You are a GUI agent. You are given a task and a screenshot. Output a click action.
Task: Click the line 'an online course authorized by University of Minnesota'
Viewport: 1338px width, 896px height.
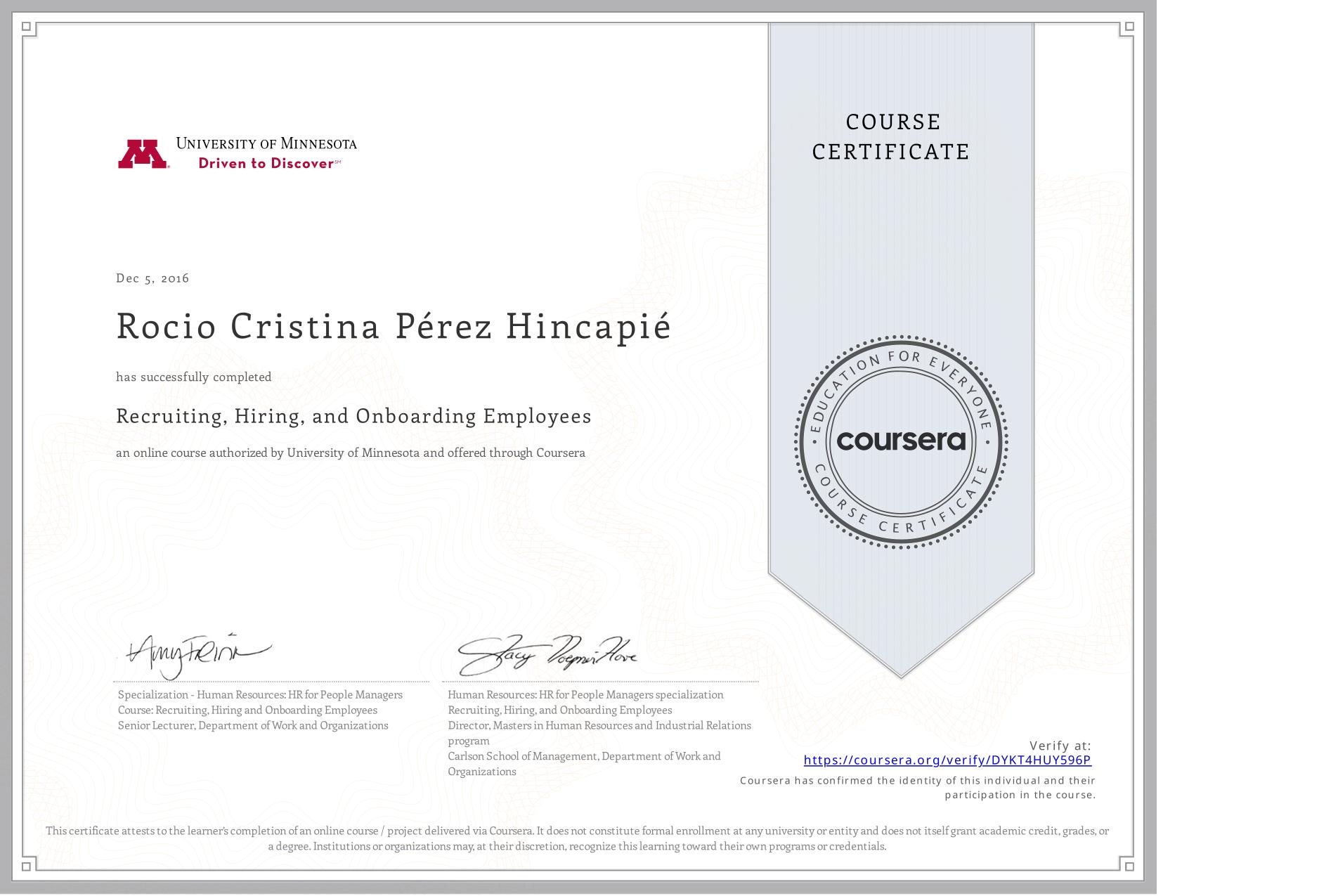pos(351,453)
